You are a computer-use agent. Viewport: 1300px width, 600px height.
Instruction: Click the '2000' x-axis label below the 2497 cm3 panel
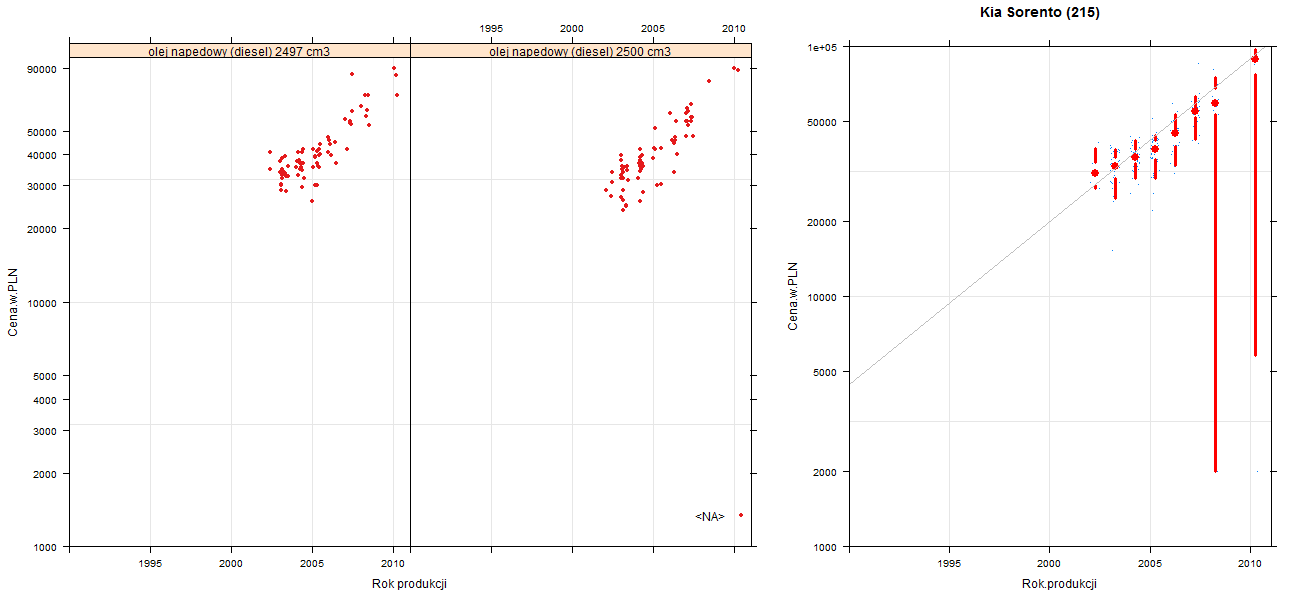tap(231, 564)
